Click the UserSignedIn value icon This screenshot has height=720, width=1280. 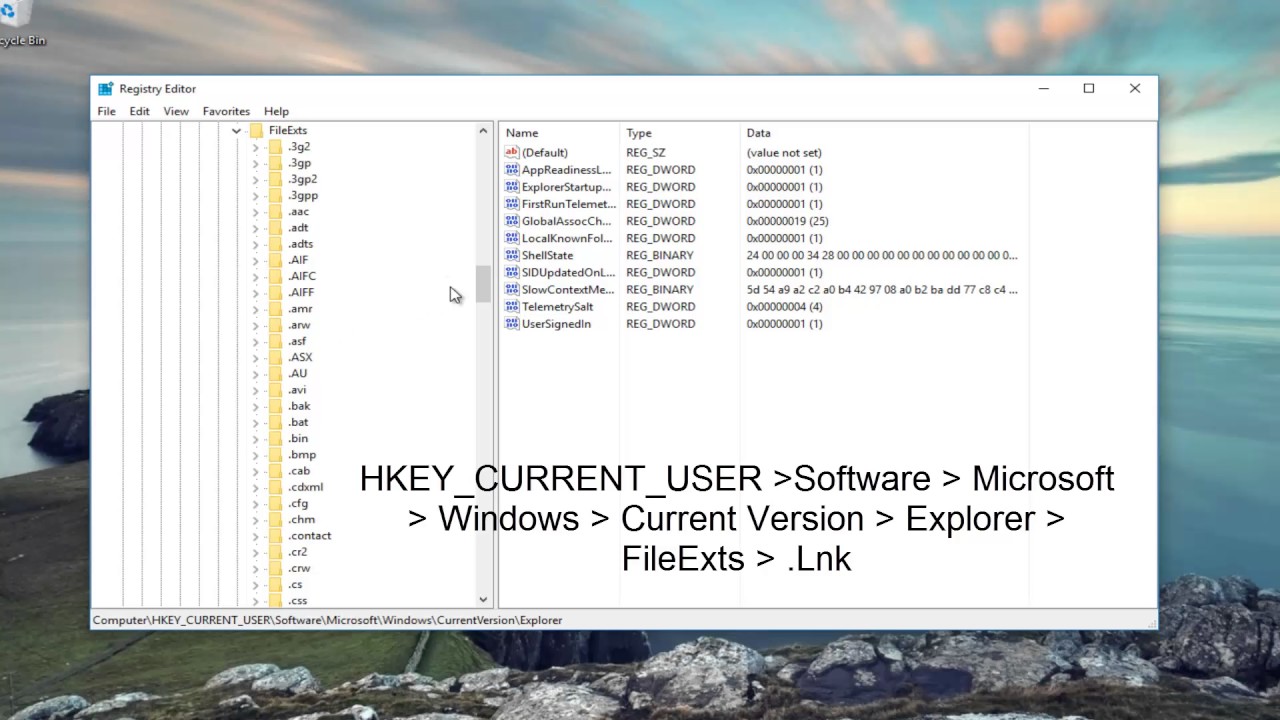[512, 324]
